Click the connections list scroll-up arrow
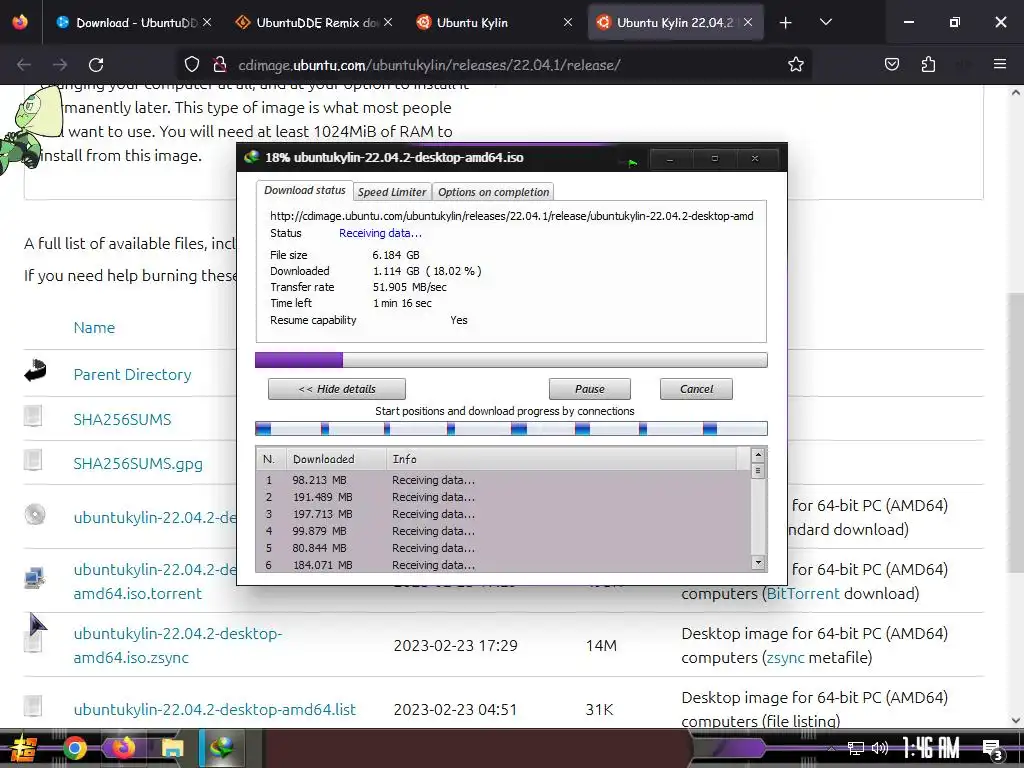The width and height of the screenshot is (1024, 768). pyautogui.click(x=758, y=455)
